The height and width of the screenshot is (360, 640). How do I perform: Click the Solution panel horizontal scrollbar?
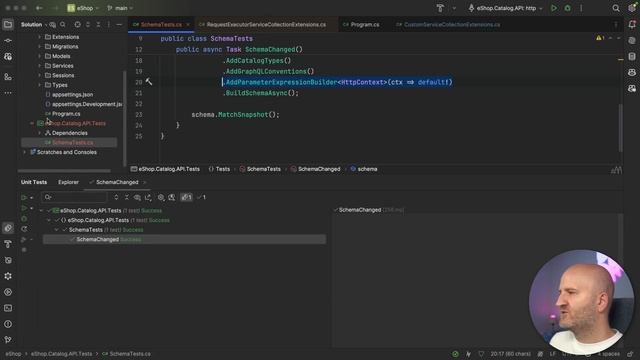[64, 171]
